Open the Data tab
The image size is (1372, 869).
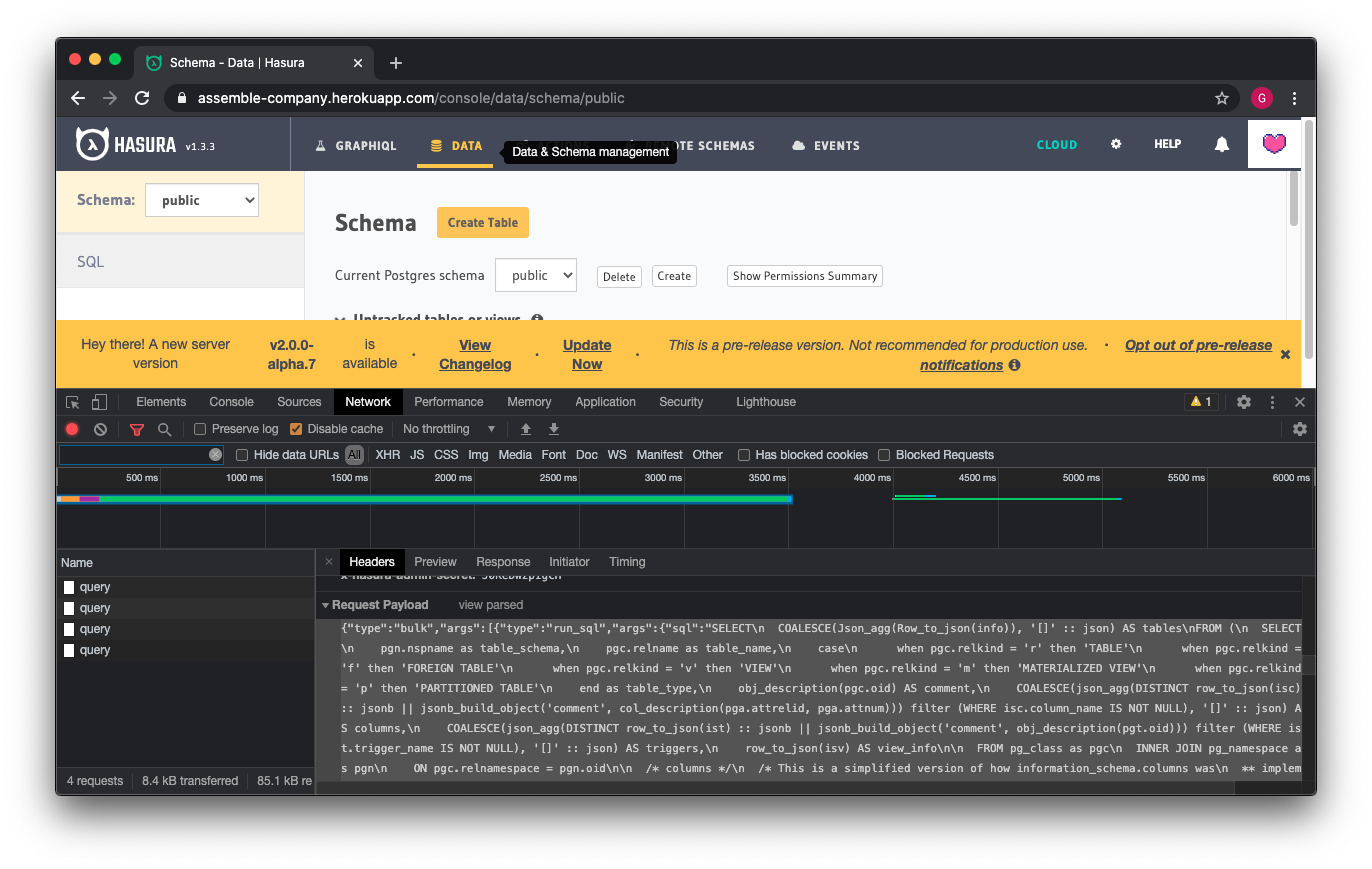pos(455,145)
